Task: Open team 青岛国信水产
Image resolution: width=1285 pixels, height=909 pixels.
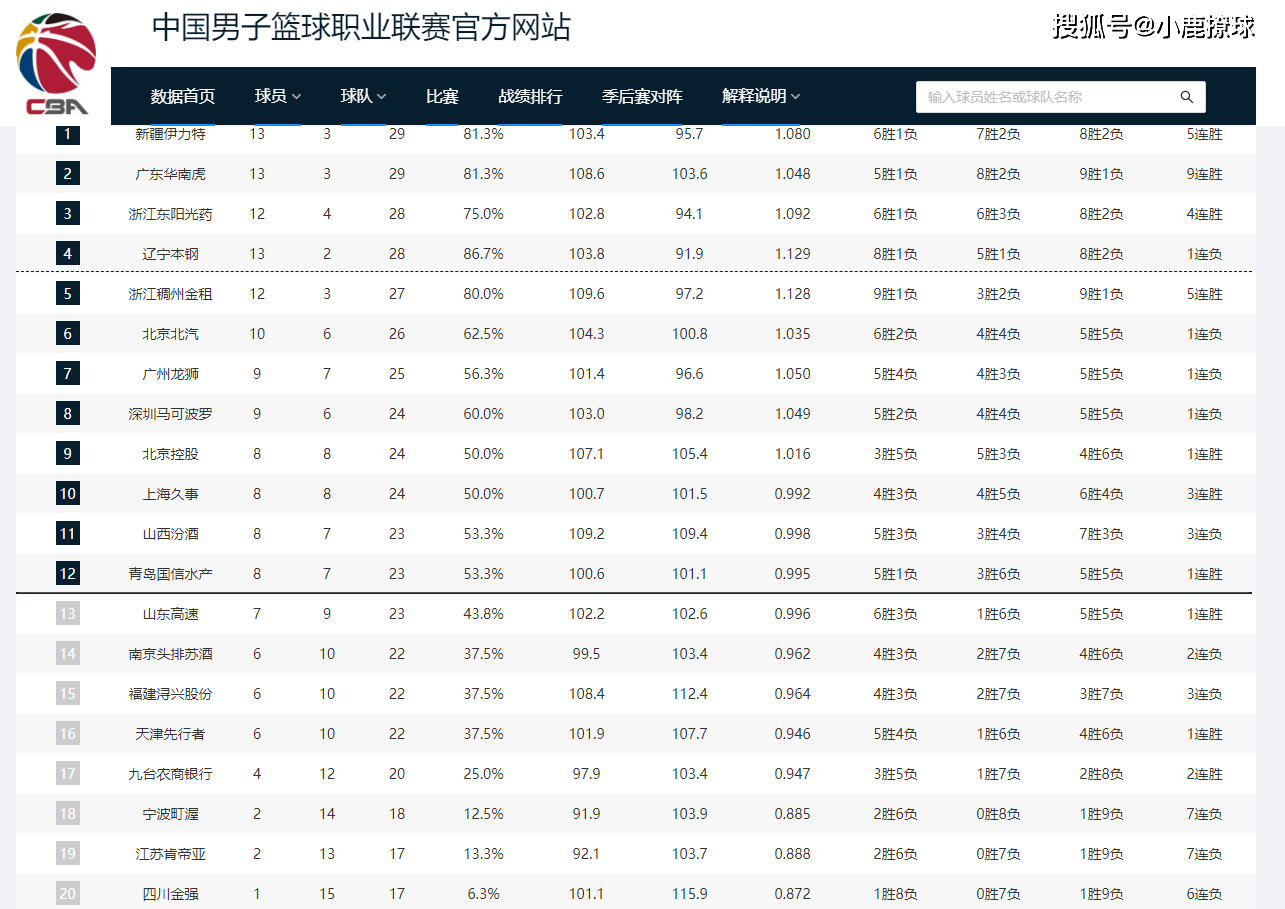Action: click(x=170, y=574)
